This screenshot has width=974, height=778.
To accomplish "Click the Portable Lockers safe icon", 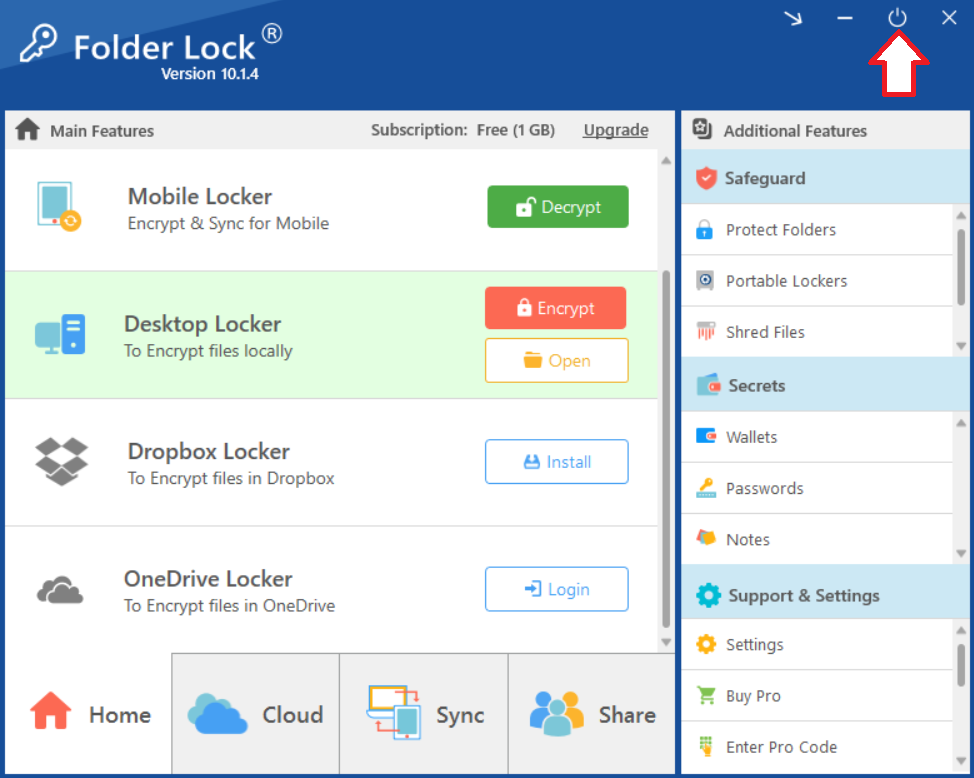I will pyautogui.click(x=705, y=280).
